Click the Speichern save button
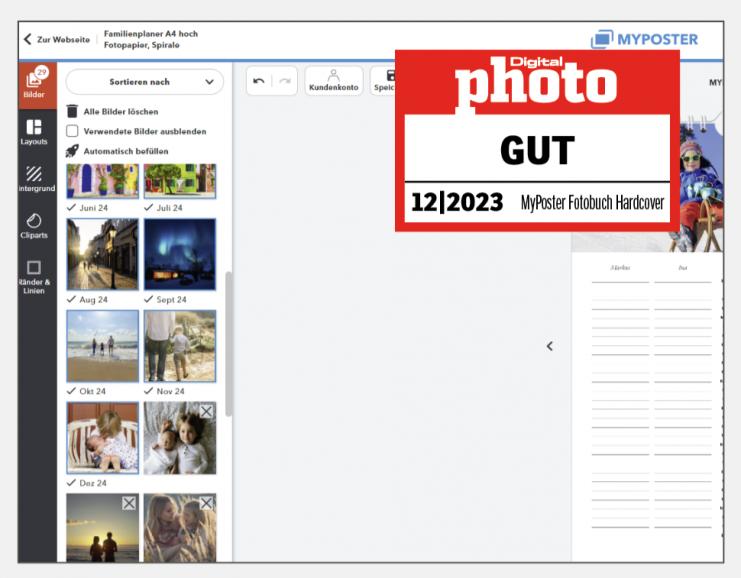 (x=383, y=81)
